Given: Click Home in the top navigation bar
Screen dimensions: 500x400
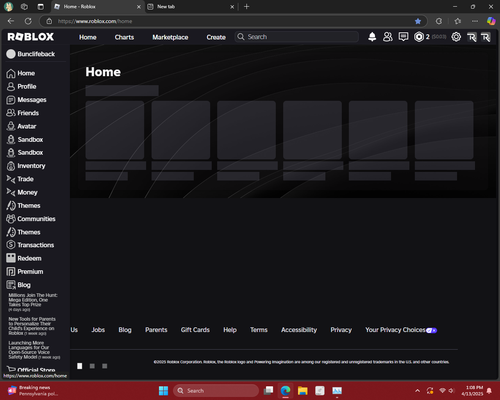Looking at the screenshot, I should click(88, 37).
